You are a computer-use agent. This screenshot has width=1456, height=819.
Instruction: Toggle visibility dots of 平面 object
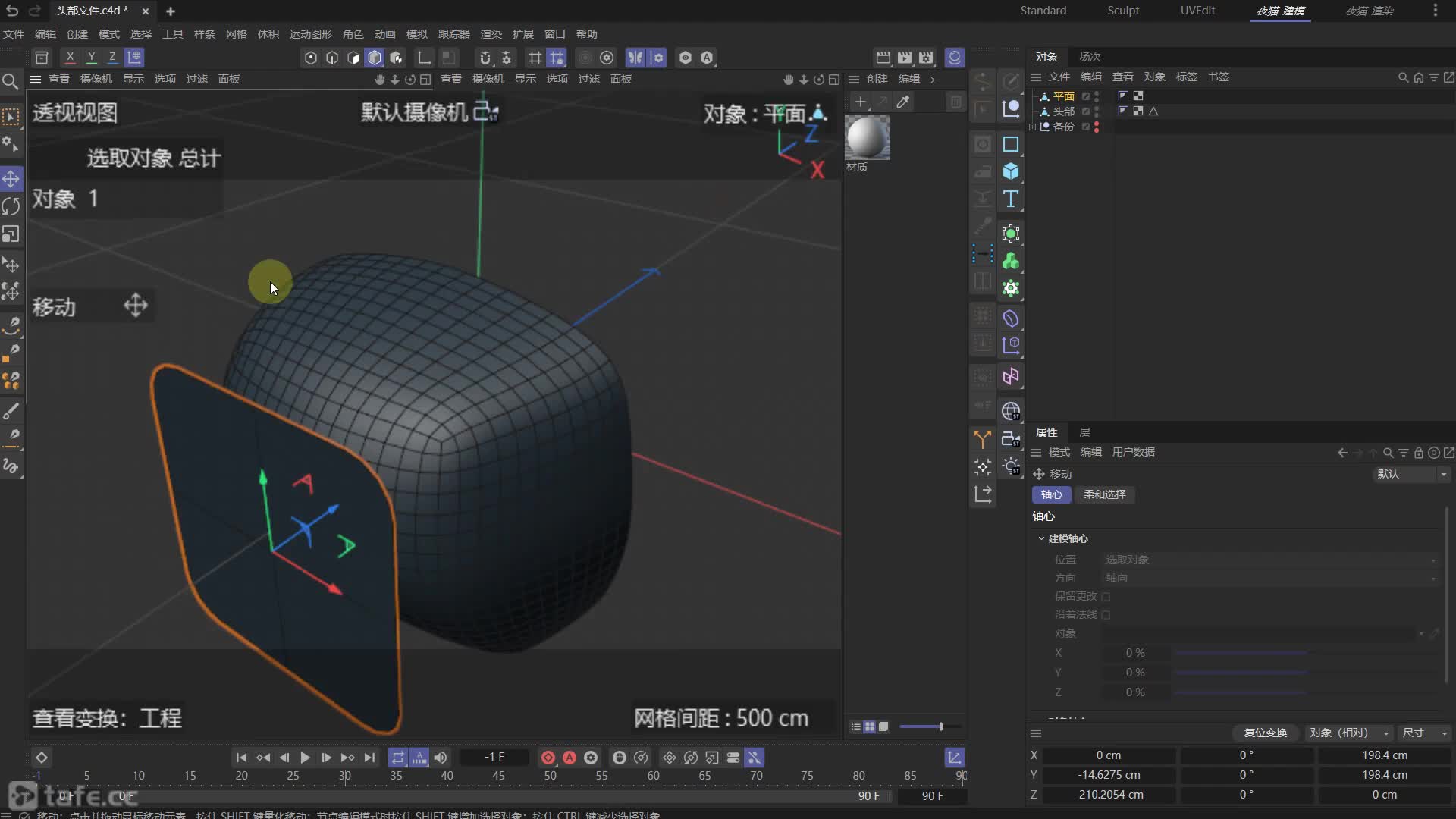click(x=1097, y=96)
